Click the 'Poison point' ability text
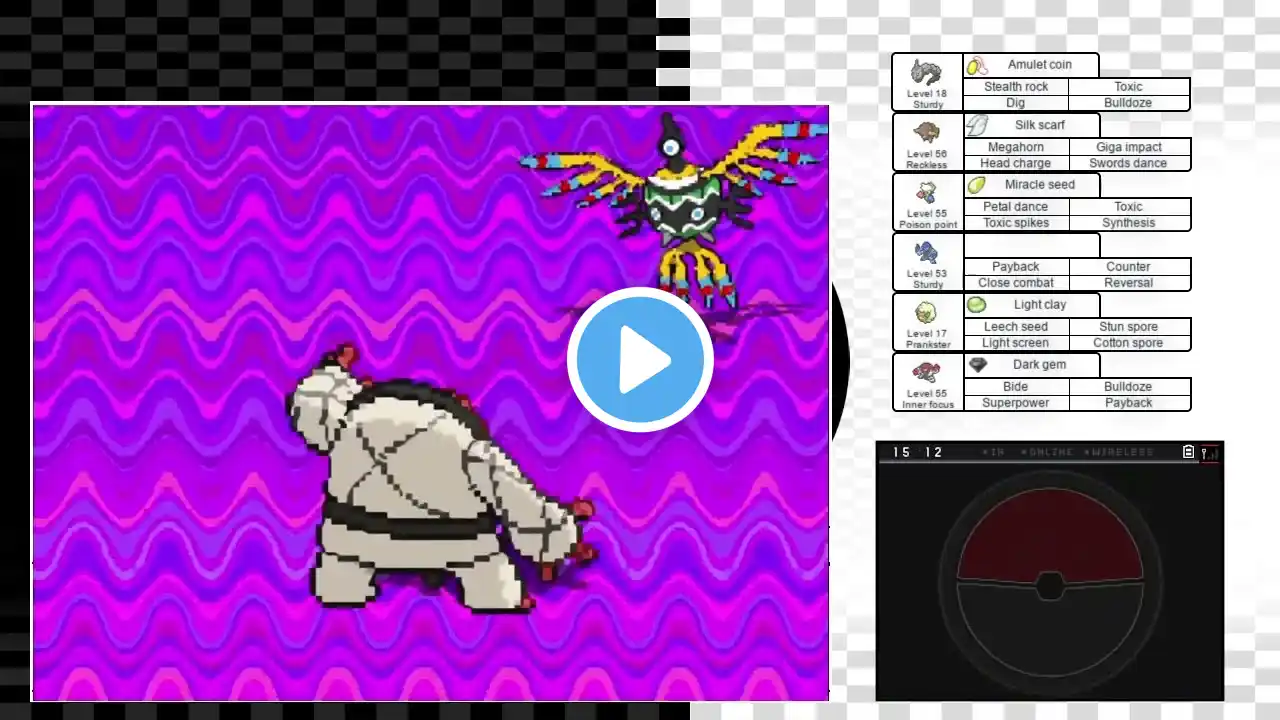 928,225
